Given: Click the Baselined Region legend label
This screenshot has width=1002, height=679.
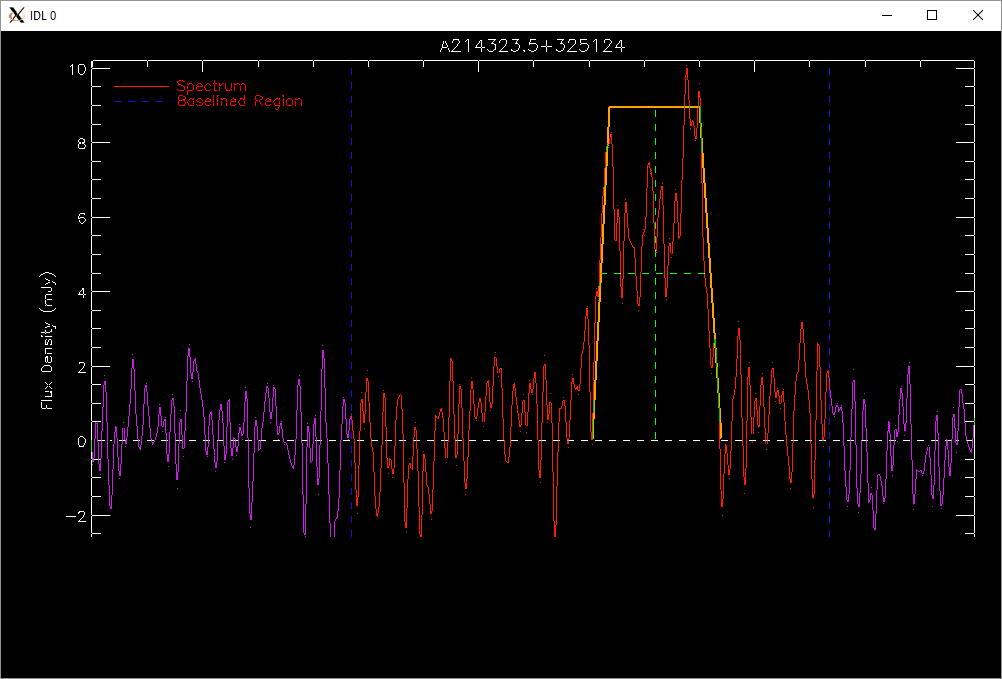Looking at the screenshot, I should click(x=240, y=101).
